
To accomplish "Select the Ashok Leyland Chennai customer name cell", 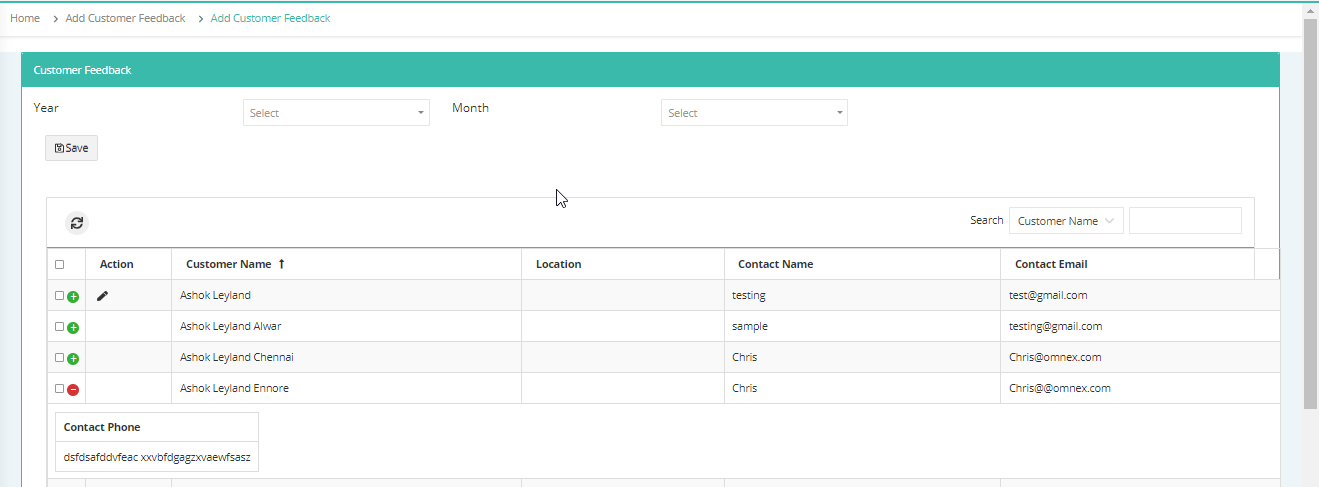I will click(346, 357).
